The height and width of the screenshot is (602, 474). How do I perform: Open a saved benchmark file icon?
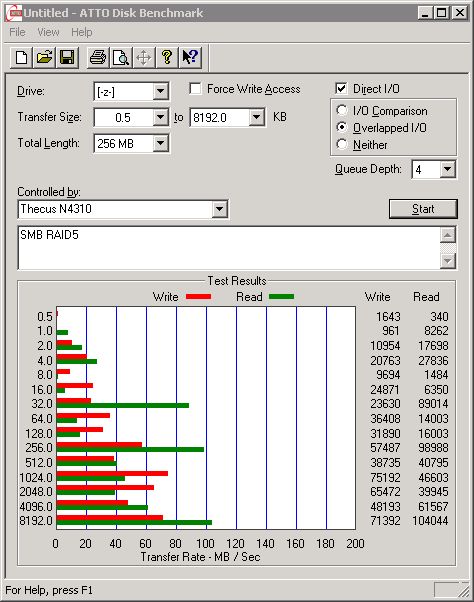44,58
